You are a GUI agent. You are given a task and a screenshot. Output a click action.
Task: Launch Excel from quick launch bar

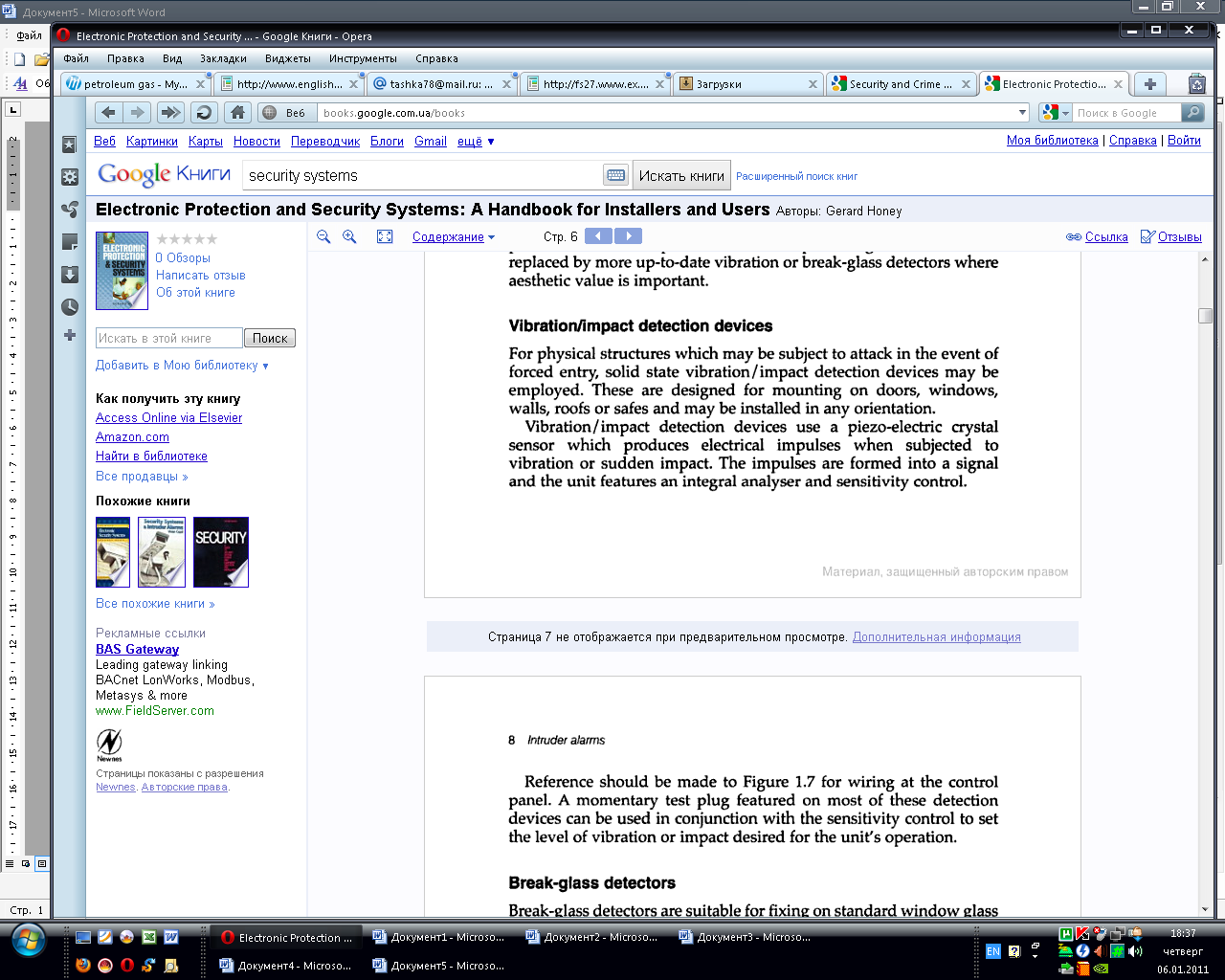pyautogui.click(x=149, y=937)
